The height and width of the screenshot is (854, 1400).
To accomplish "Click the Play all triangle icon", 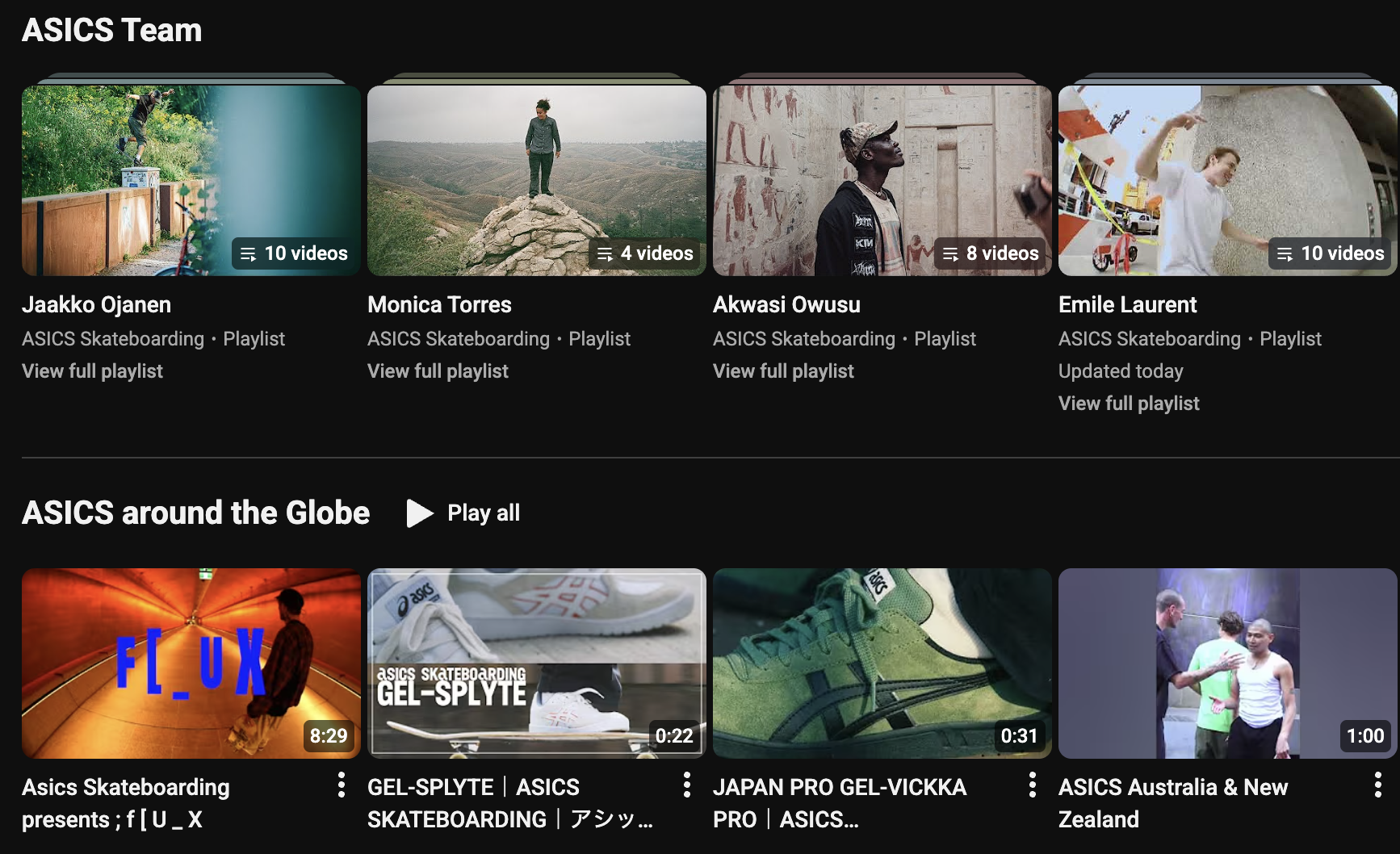I will pyautogui.click(x=420, y=513).
